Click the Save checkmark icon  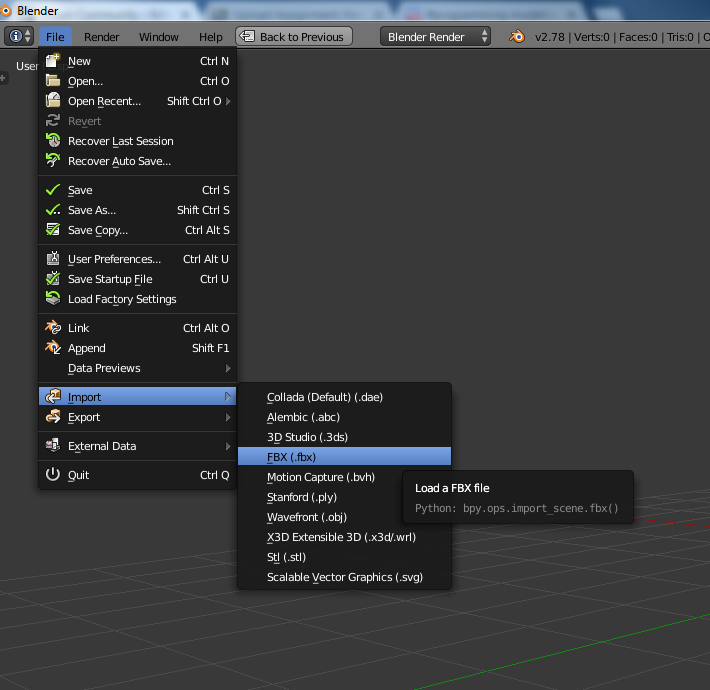[x=53, y=190]
